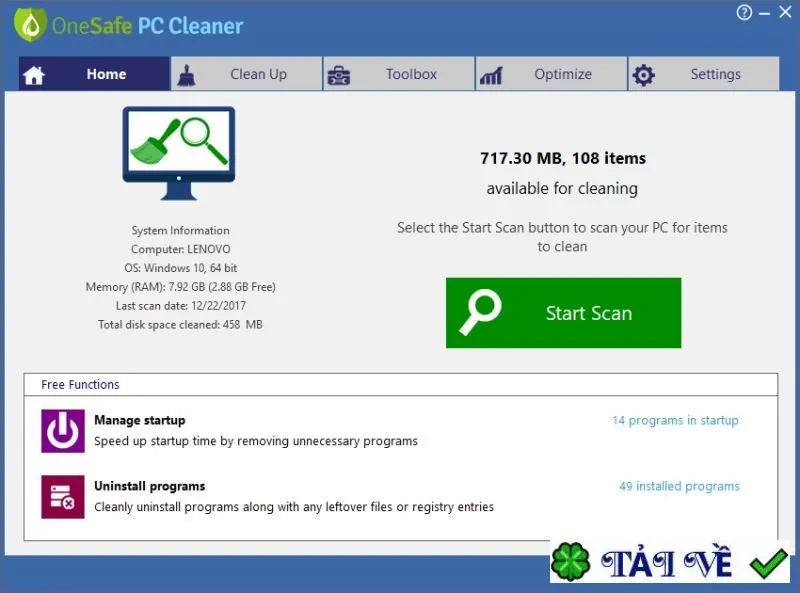Image resolution: width=800 pixels, height=593 pixels.
Task: Click the 14 programs in startup link
Action: coord(675,420)
